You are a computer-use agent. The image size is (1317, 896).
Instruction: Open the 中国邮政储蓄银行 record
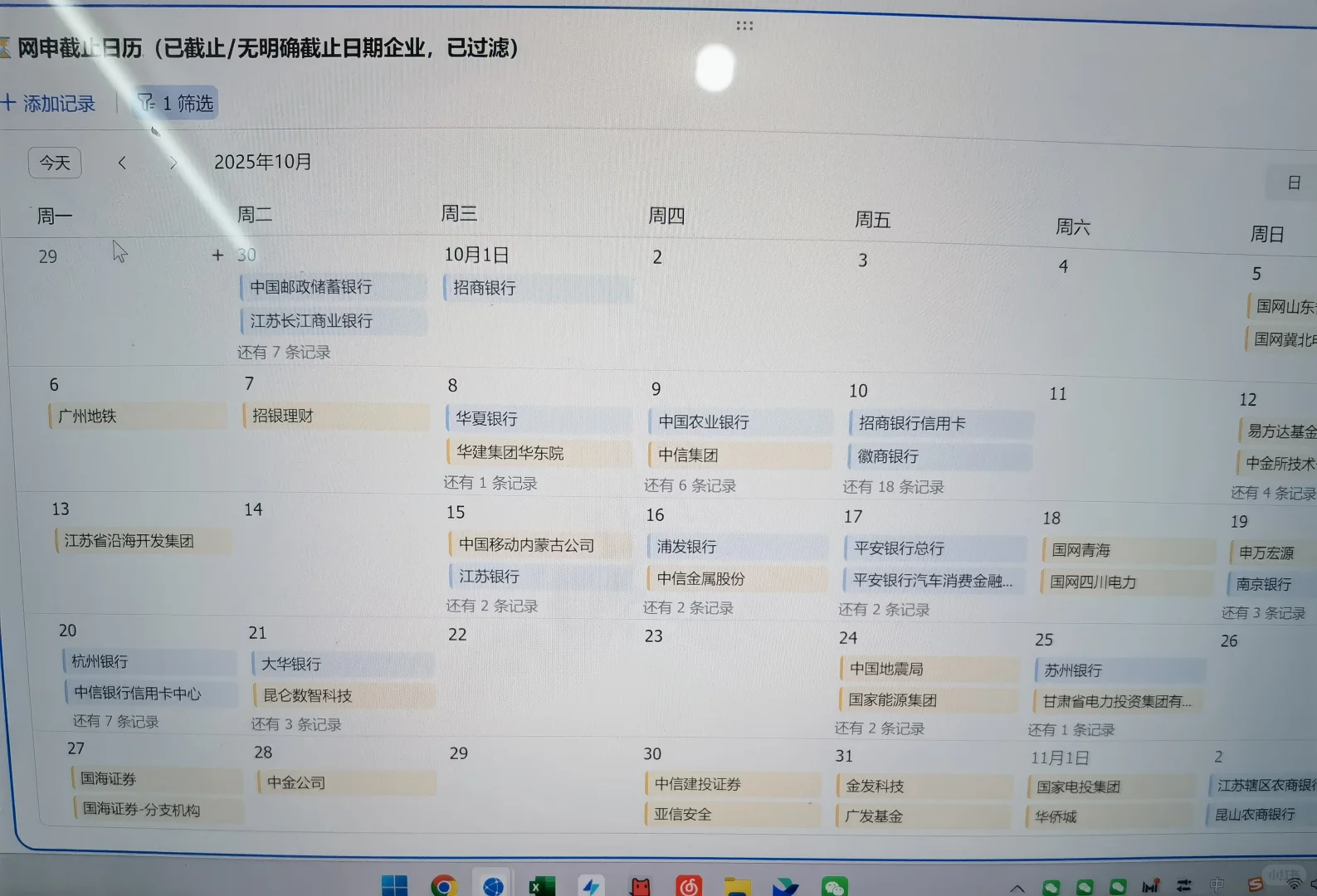[334, 287]
